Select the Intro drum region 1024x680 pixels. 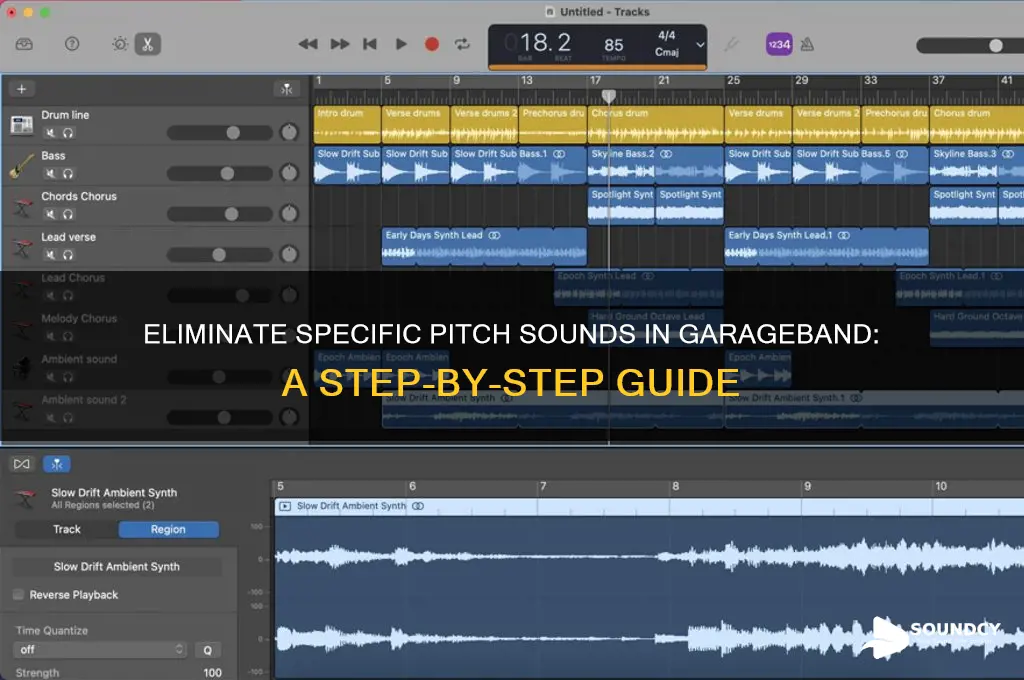click(x=347, y=125)
